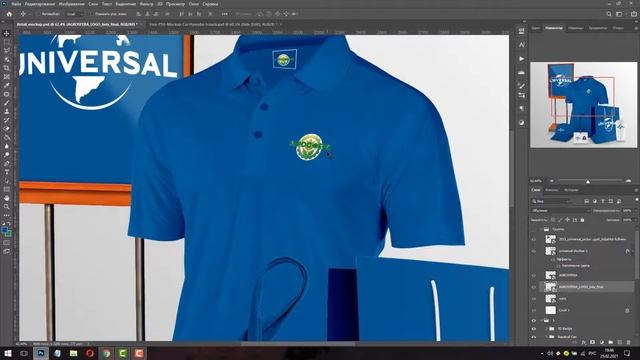Click the Navigator zoom slider handle
Screen dimensions: 640x360
588,181
